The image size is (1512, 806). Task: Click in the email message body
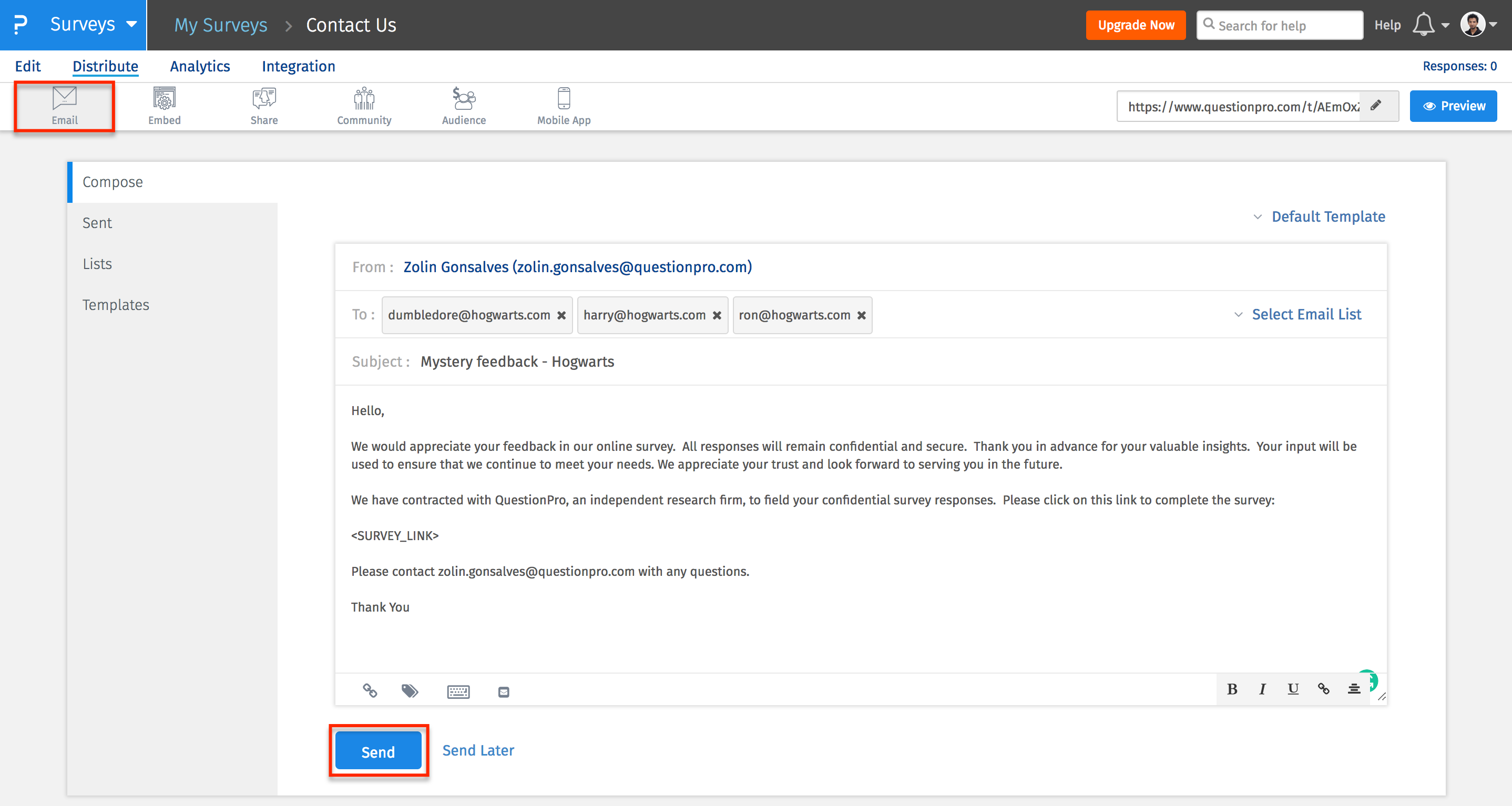pyautogui.click(x=861, y=528)
